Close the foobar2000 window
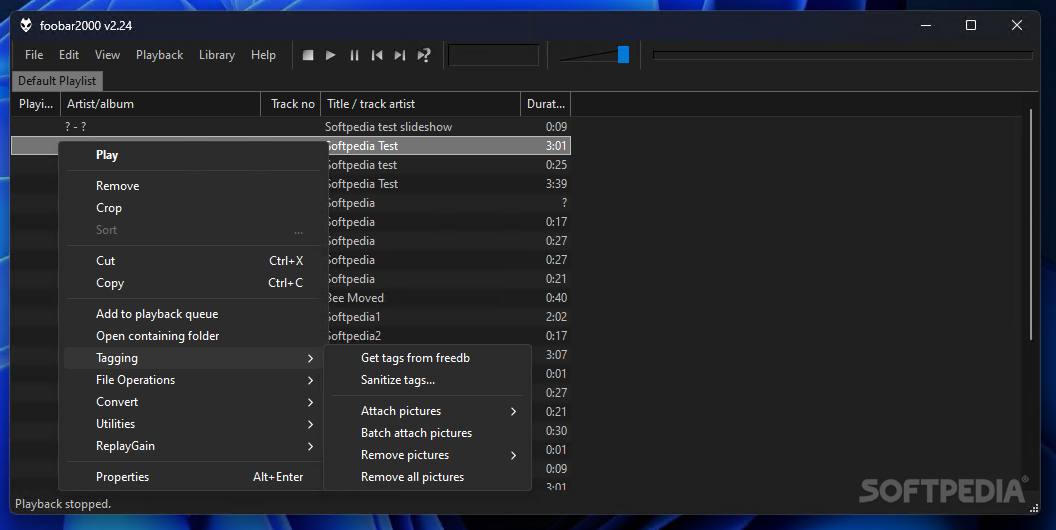This screenshot has height=530, width=1056. tap(1016, 26)
